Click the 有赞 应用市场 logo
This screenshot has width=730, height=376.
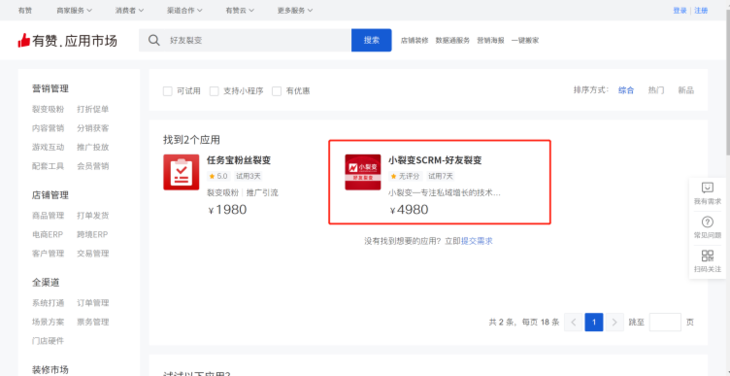pyautogui.click(x=68, y=40)
